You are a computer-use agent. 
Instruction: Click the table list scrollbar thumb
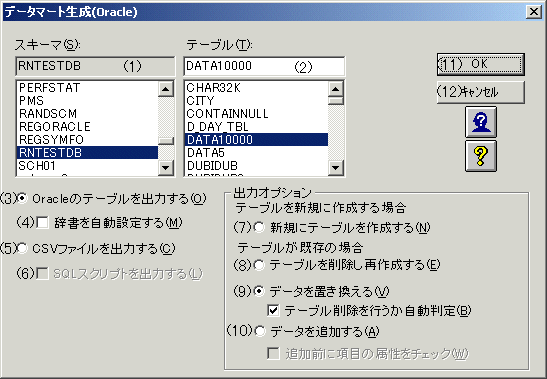[x=336, y=101]
